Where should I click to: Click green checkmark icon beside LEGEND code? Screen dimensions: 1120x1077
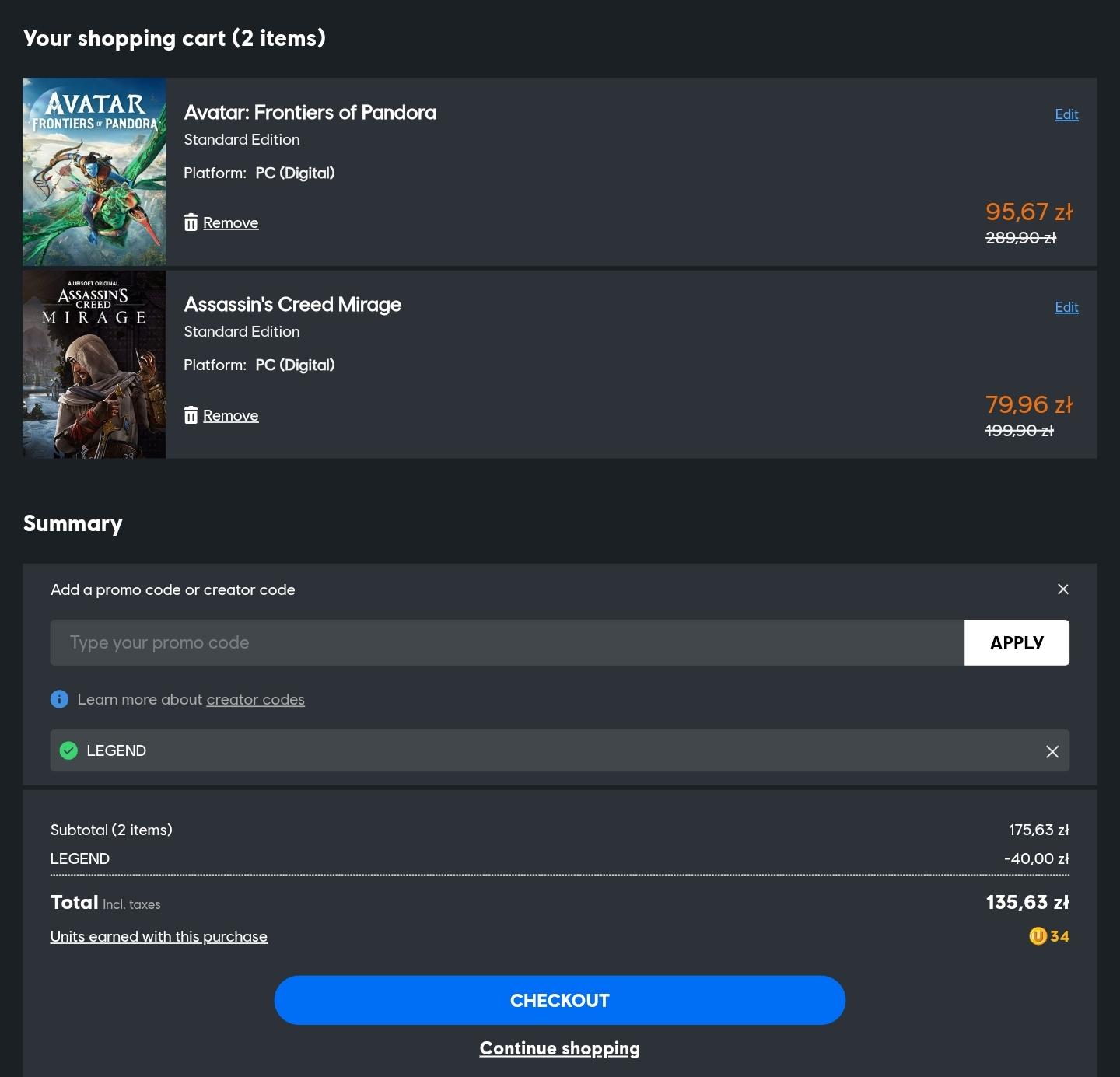point(68,750)
